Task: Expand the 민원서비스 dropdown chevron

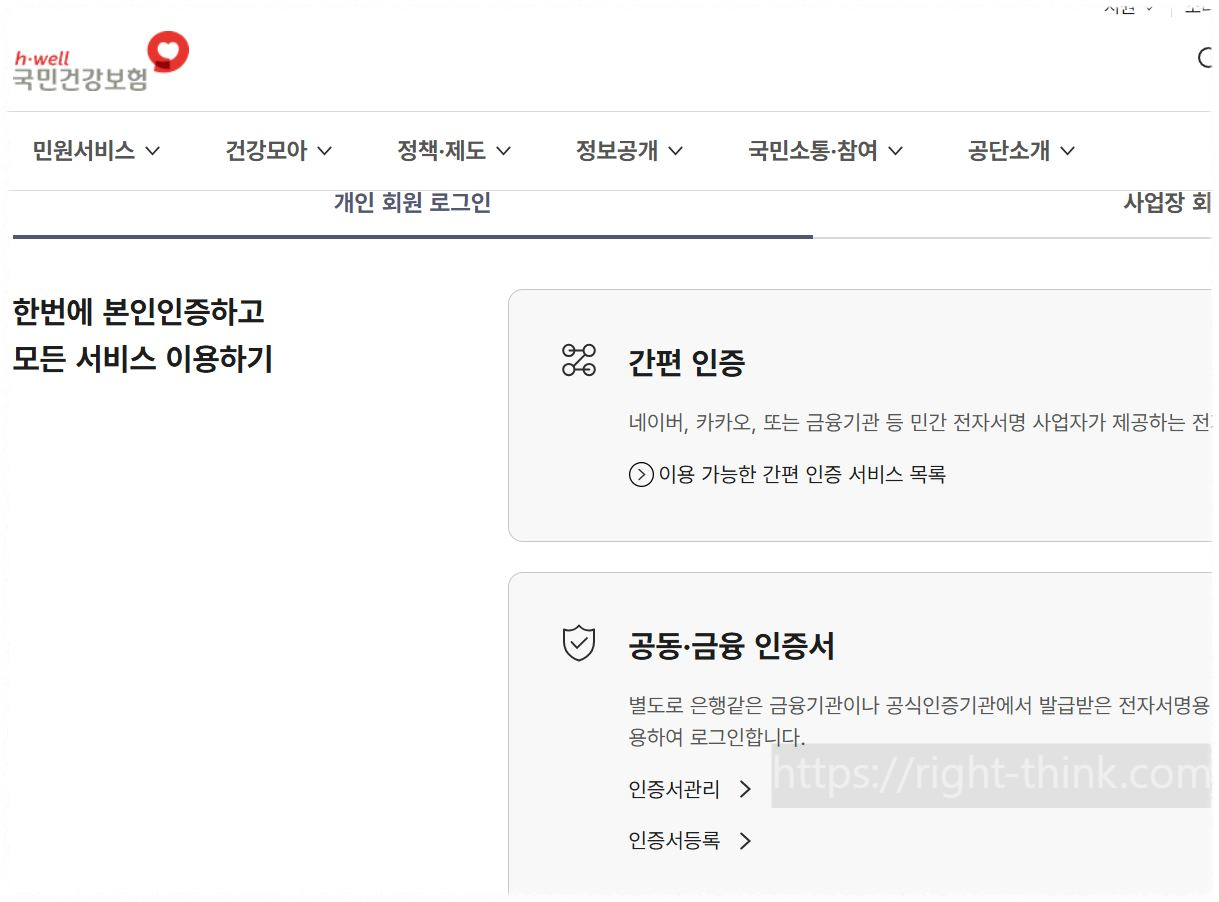Action: [x=153, y=151]
